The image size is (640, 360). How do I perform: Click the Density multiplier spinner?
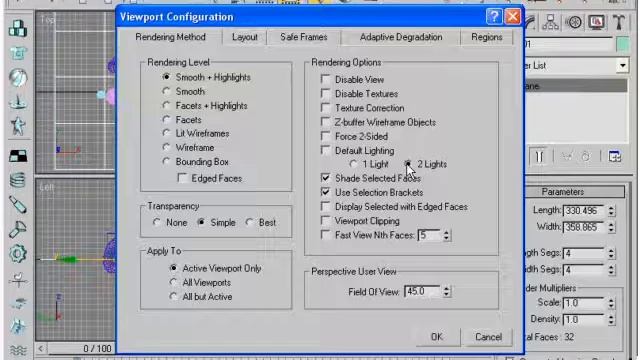(611, 320)
